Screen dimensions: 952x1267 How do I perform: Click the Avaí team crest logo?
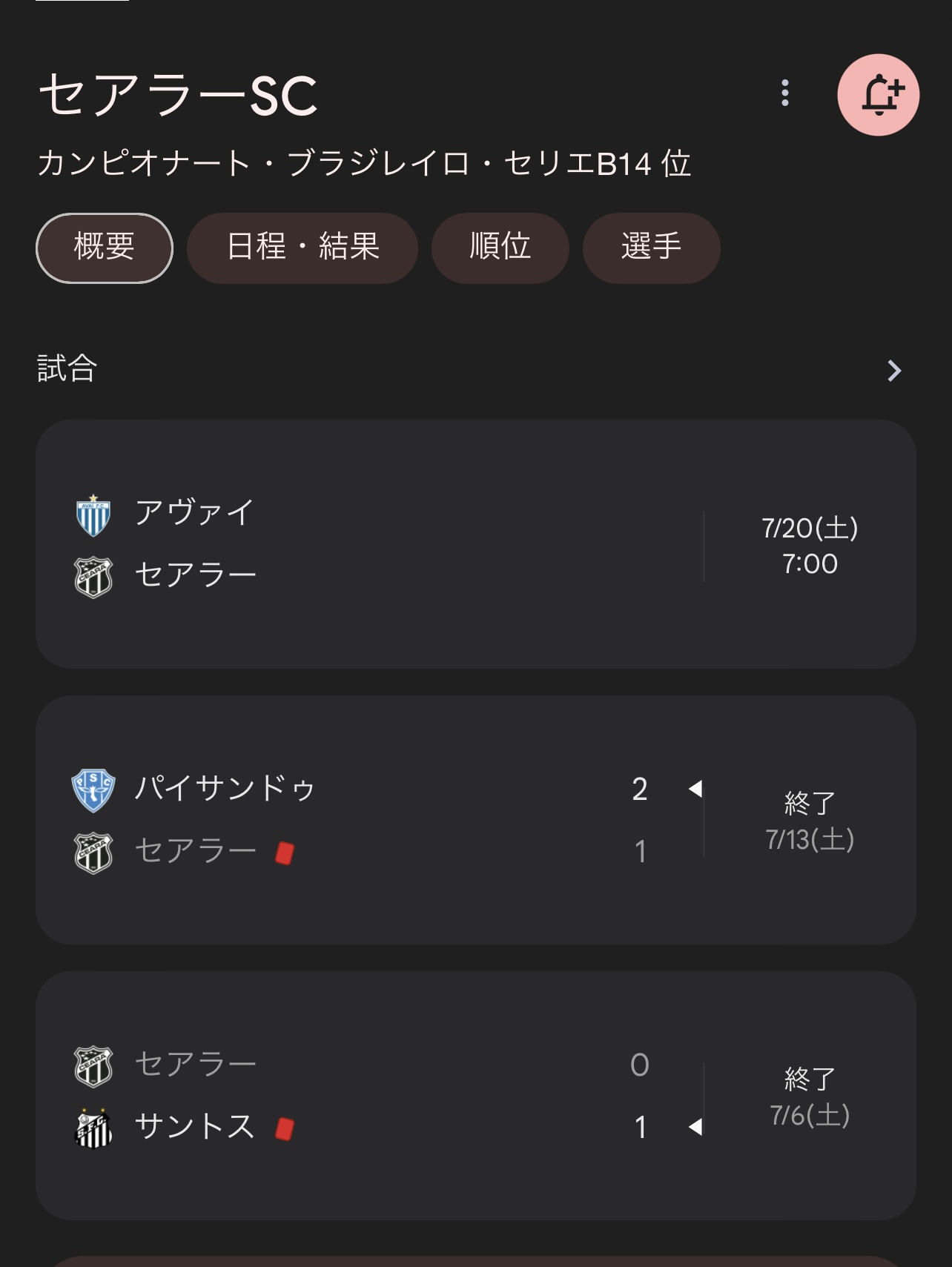coord(93,515)
